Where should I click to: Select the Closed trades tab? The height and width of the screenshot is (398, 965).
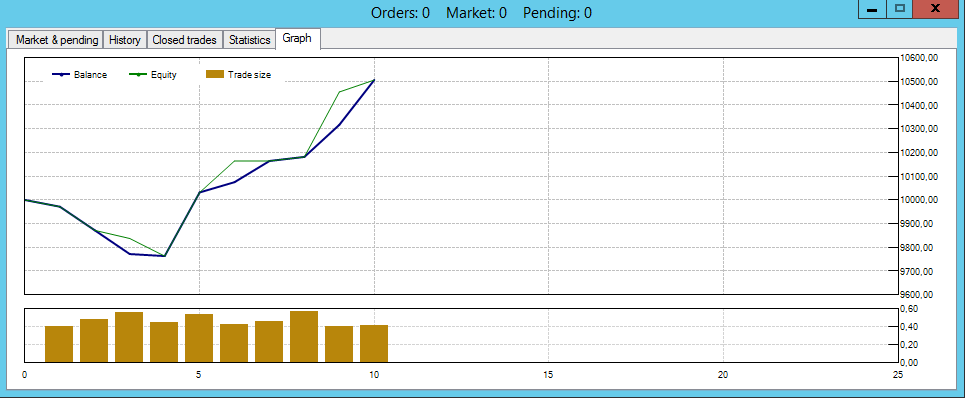pos(185,40)
